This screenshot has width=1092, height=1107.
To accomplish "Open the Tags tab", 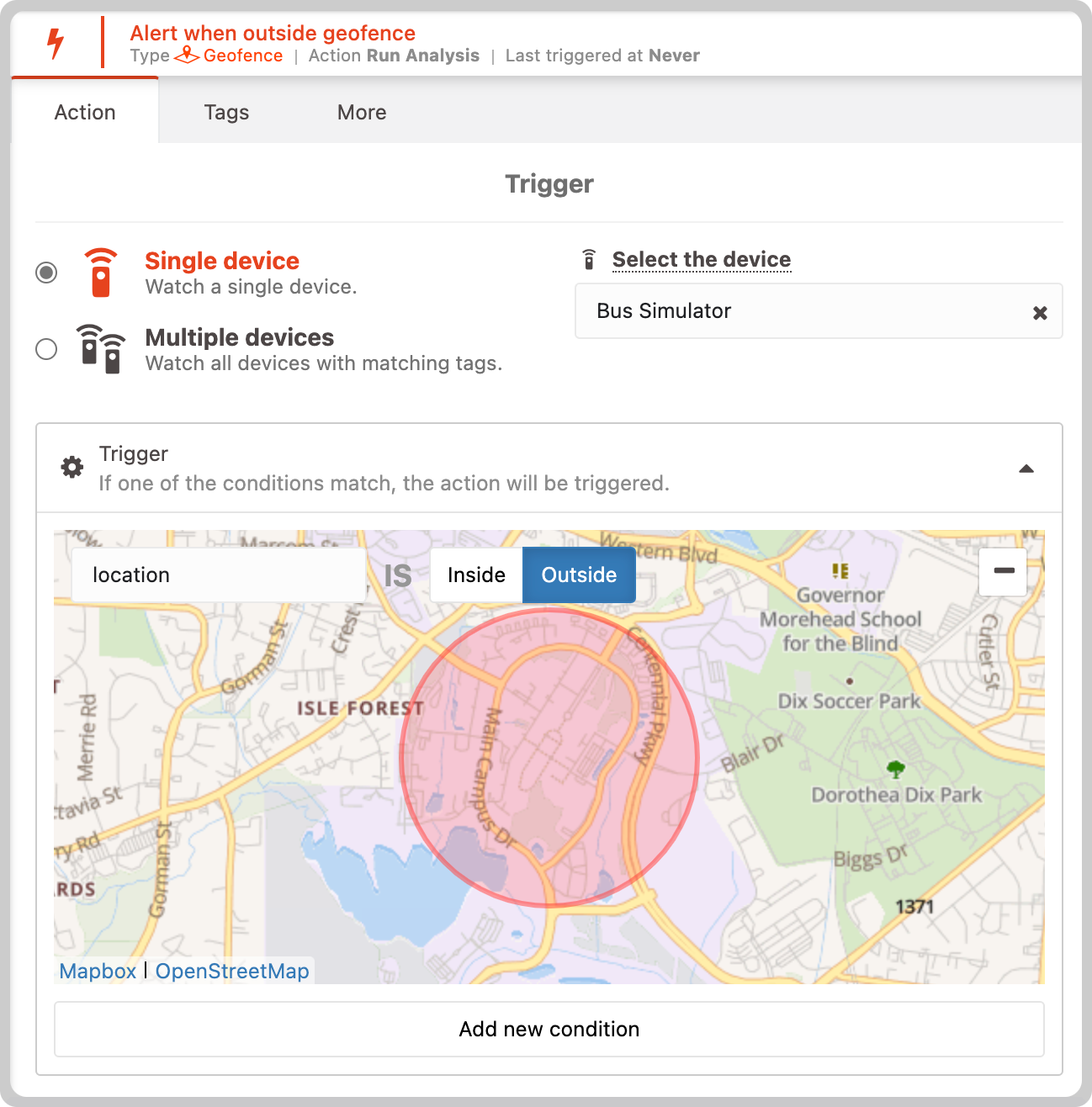I will [x=226, y=113].
